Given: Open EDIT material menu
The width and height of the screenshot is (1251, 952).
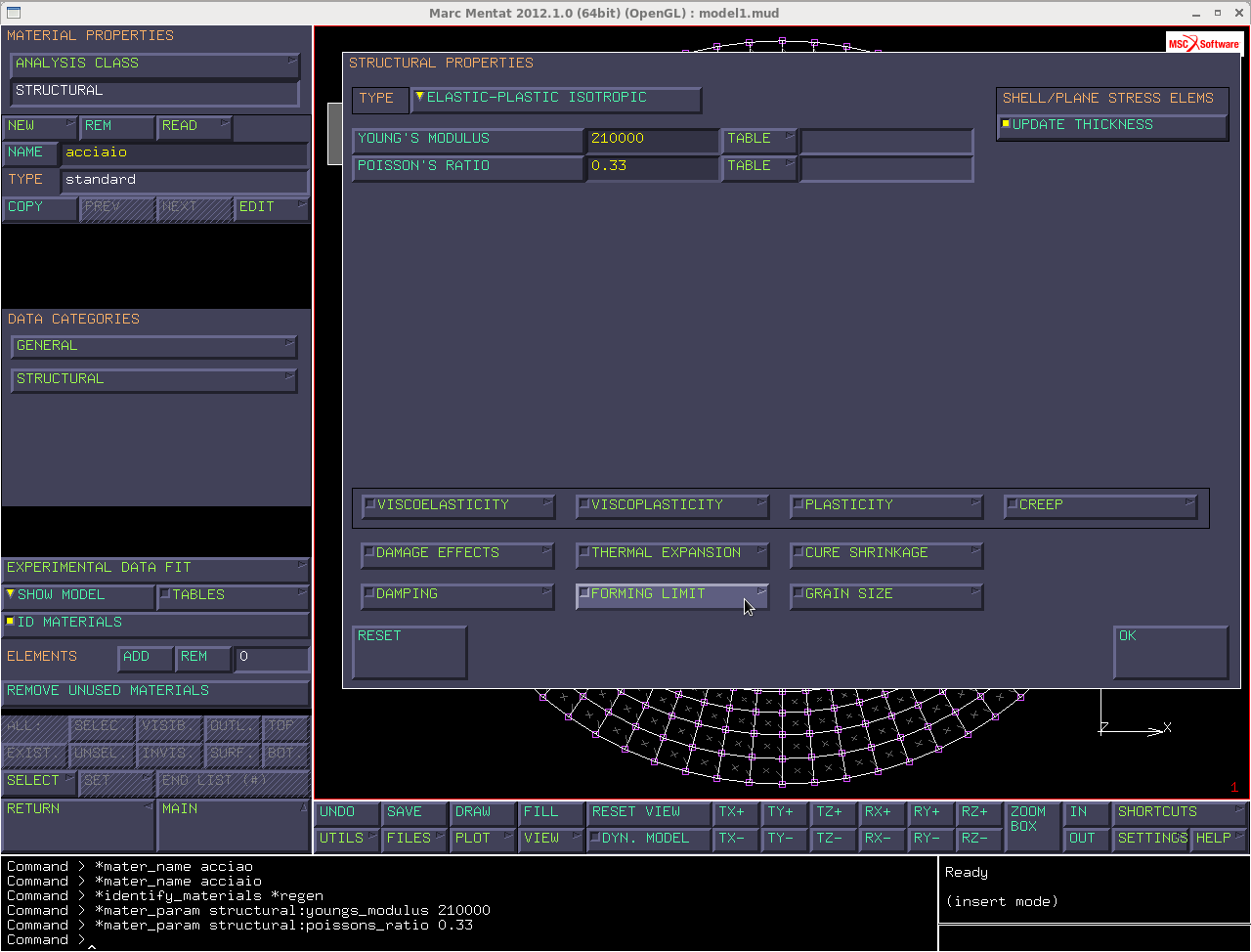Looking at the screenshot, I should (x=272, y=208).
